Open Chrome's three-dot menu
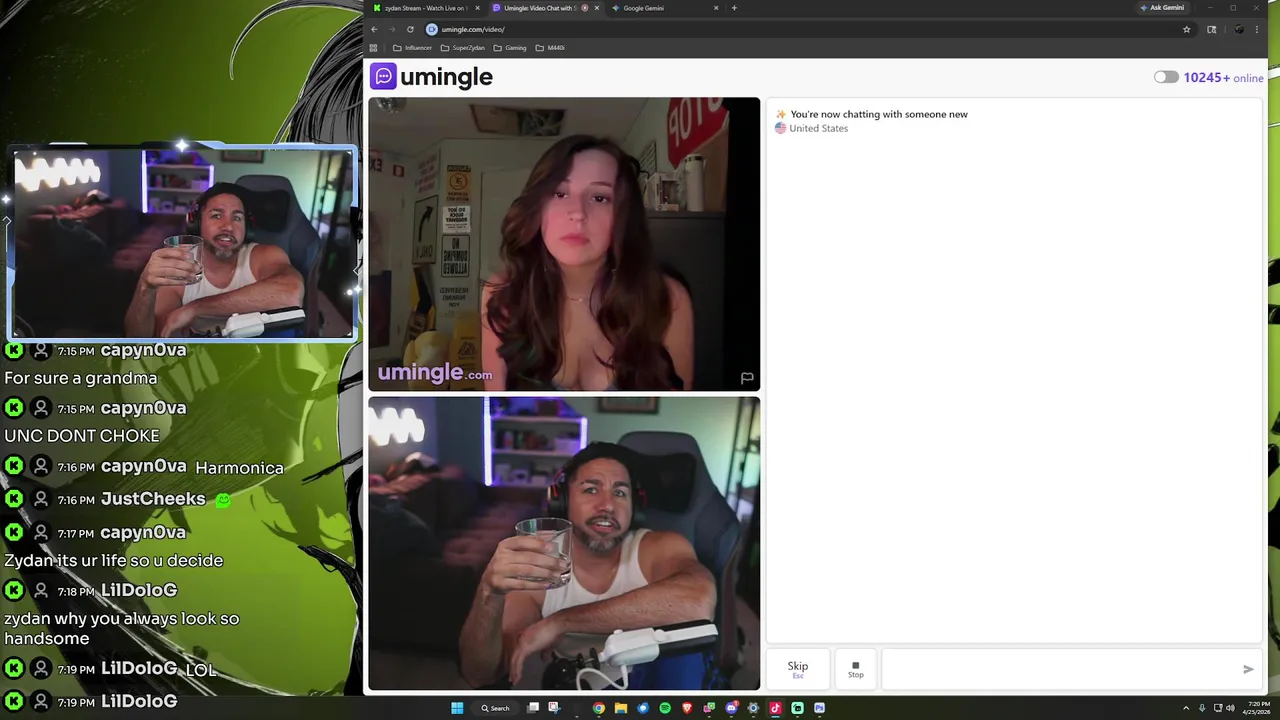This screenshot has width=1280, height=720. (x=1257, y=29)
